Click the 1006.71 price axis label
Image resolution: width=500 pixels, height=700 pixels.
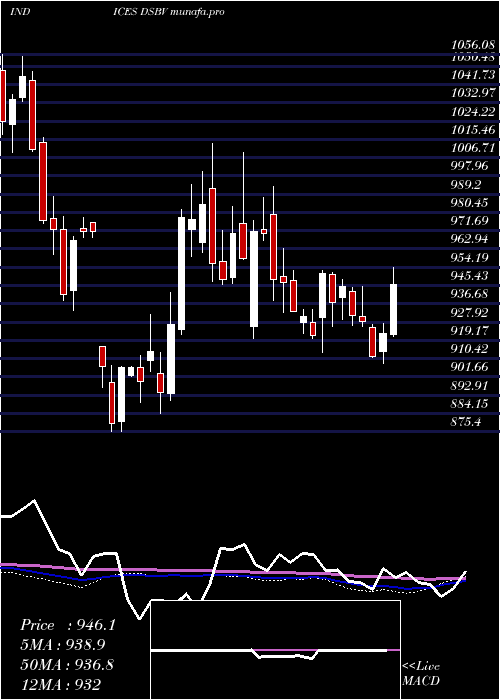point(473,148)
